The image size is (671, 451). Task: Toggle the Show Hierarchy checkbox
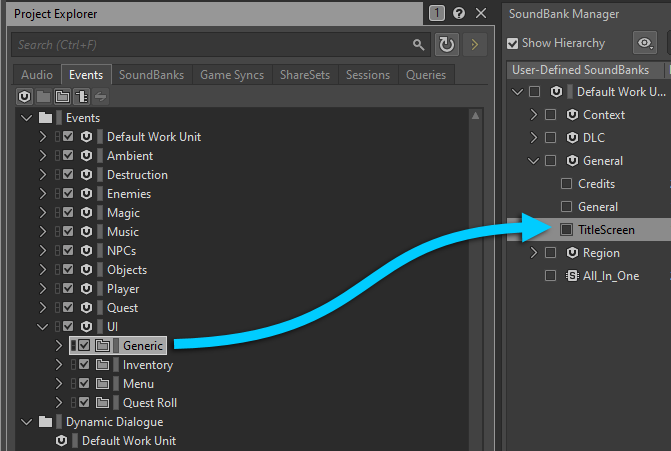[513, 43]
